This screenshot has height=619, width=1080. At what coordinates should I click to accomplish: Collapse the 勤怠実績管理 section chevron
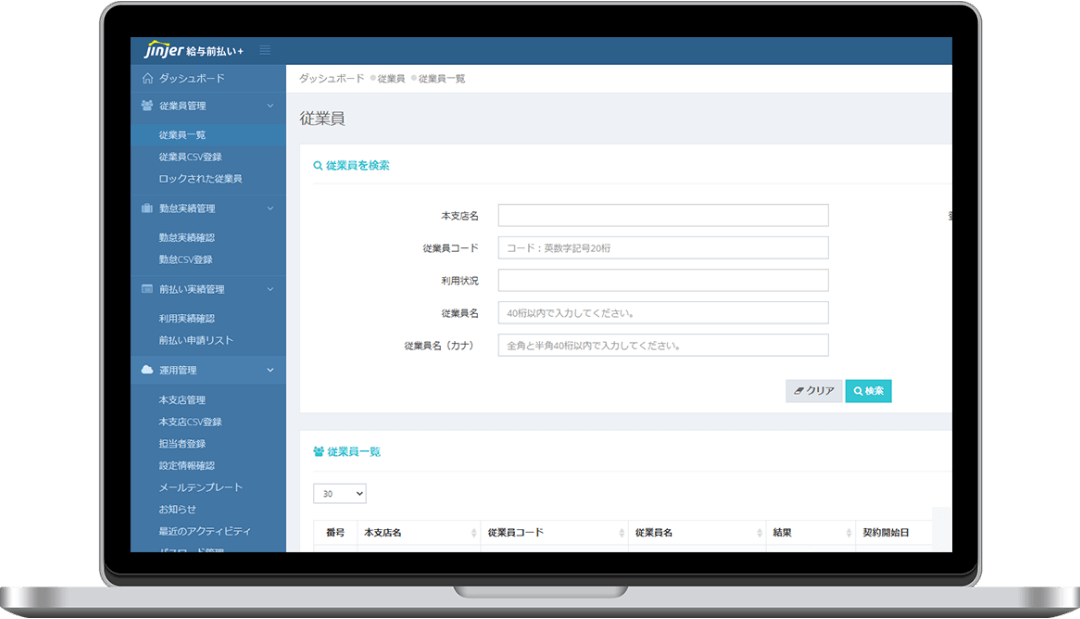coord(270,209)
